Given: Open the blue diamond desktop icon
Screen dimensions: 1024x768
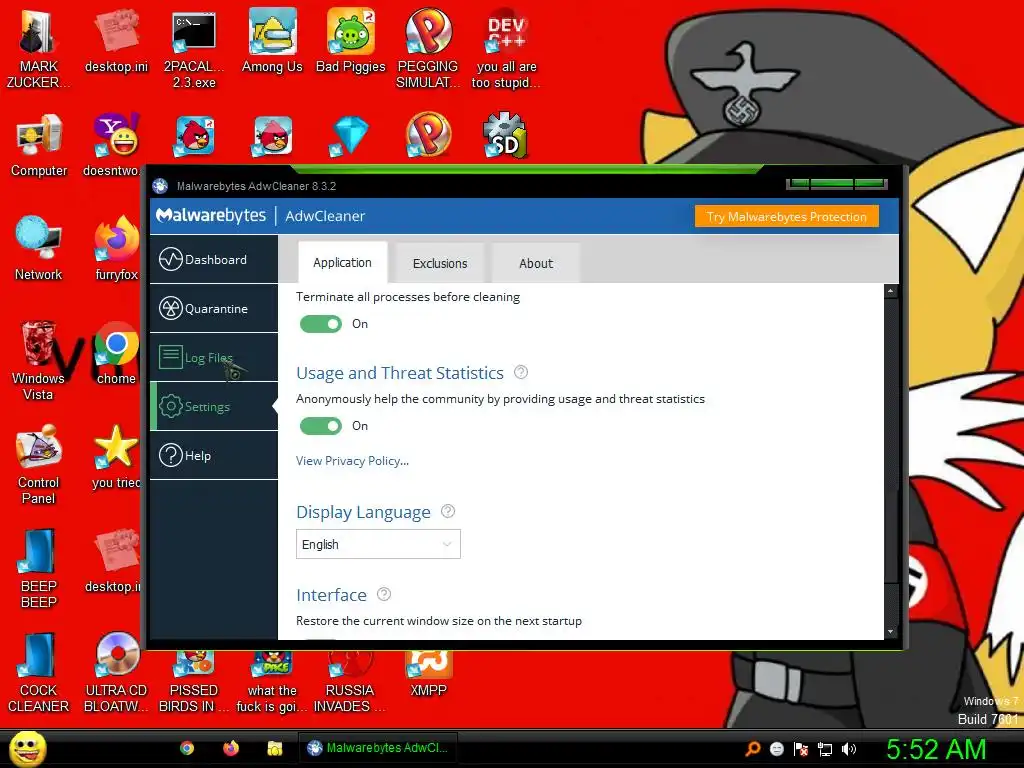Looking at the screenshot, I should pyautogui.click(x=349, y=136).
